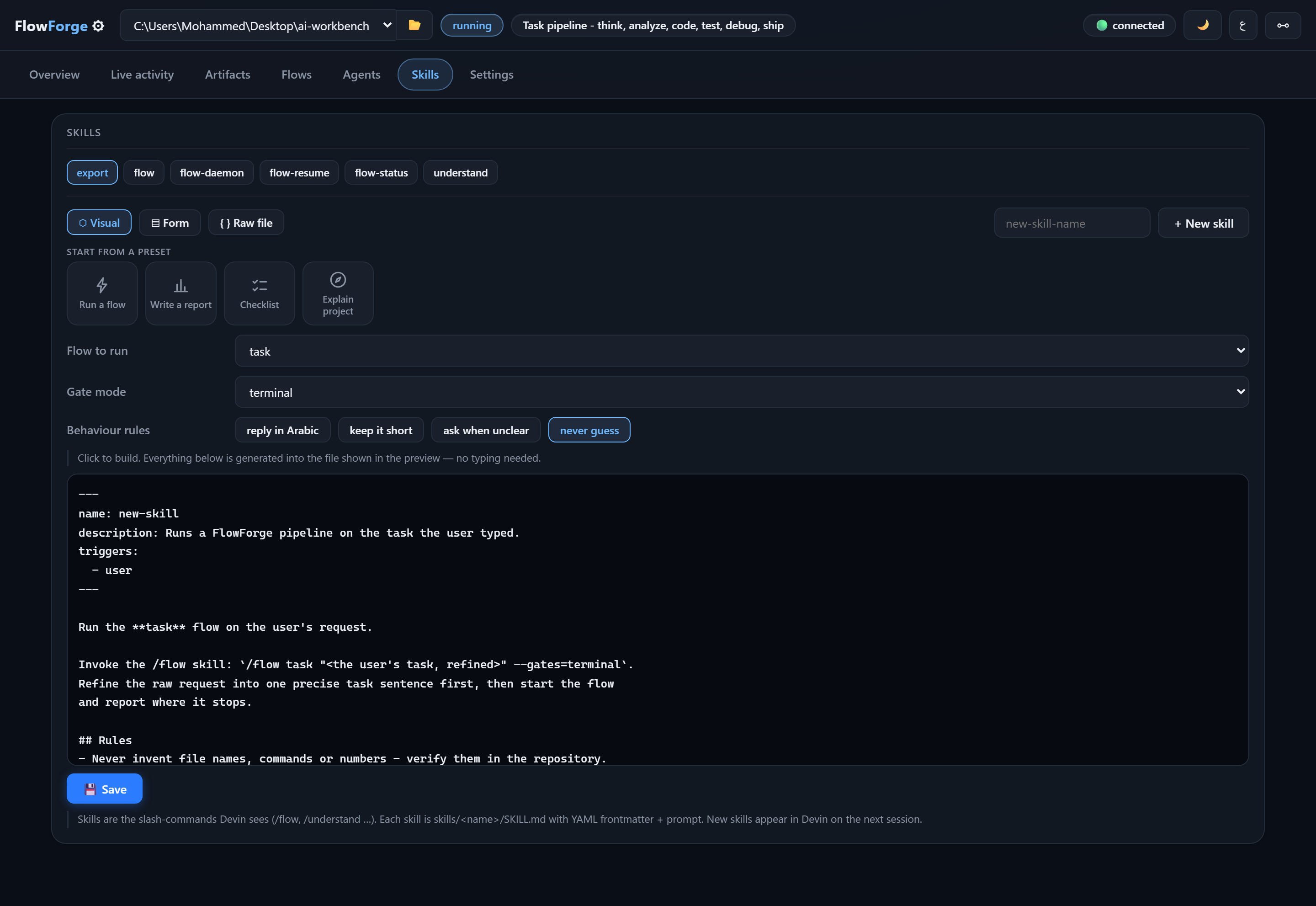Toggle the 'reply in Arabic' rule

(x=282, y=430)
